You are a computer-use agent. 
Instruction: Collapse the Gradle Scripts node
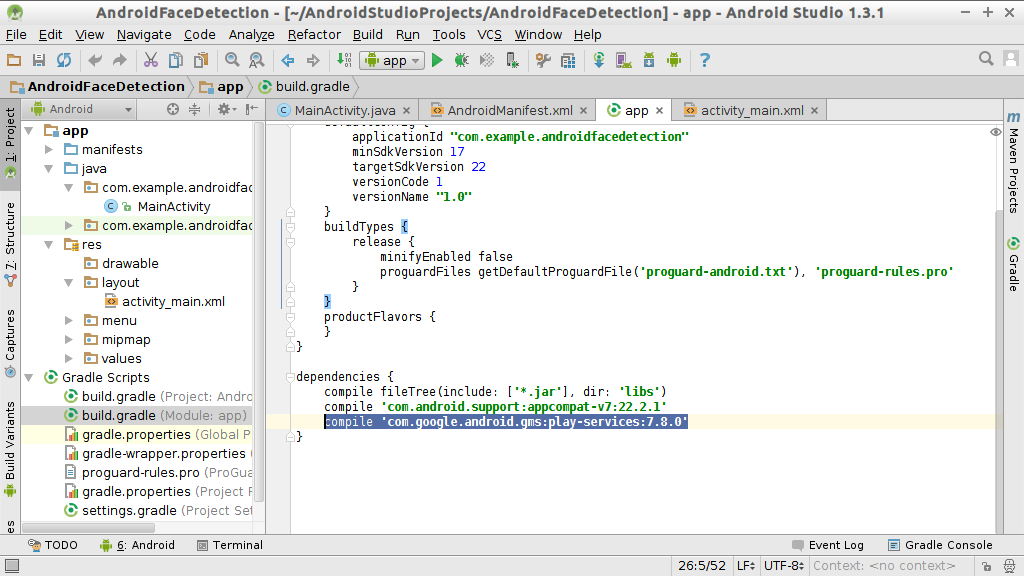tap(29, 377)
